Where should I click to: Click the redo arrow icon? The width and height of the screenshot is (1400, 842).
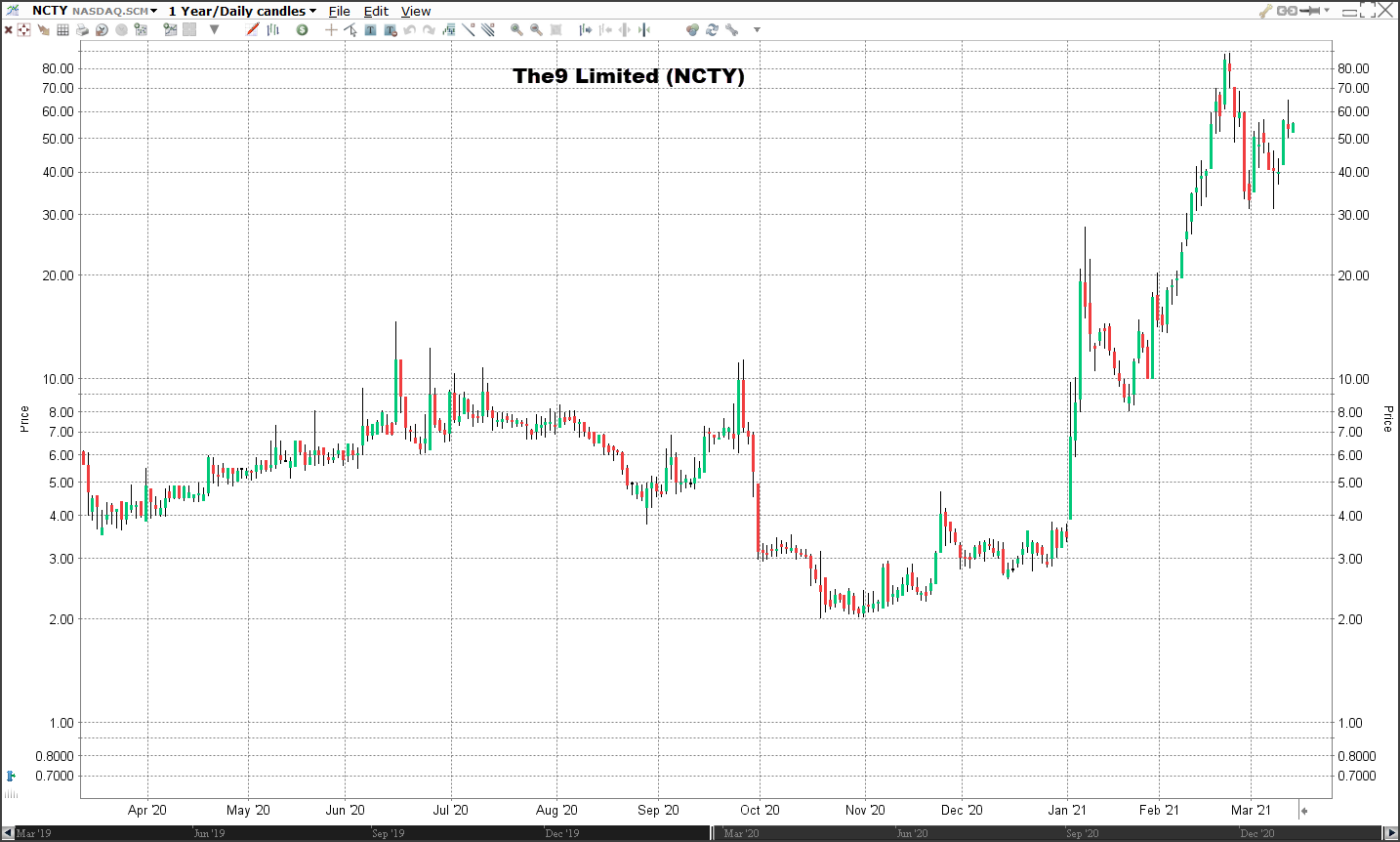point(429,30)
